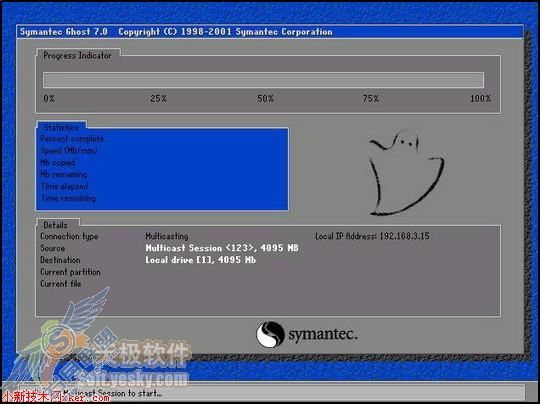Click the Multicast Session <123> source text

tap(222, 248)
